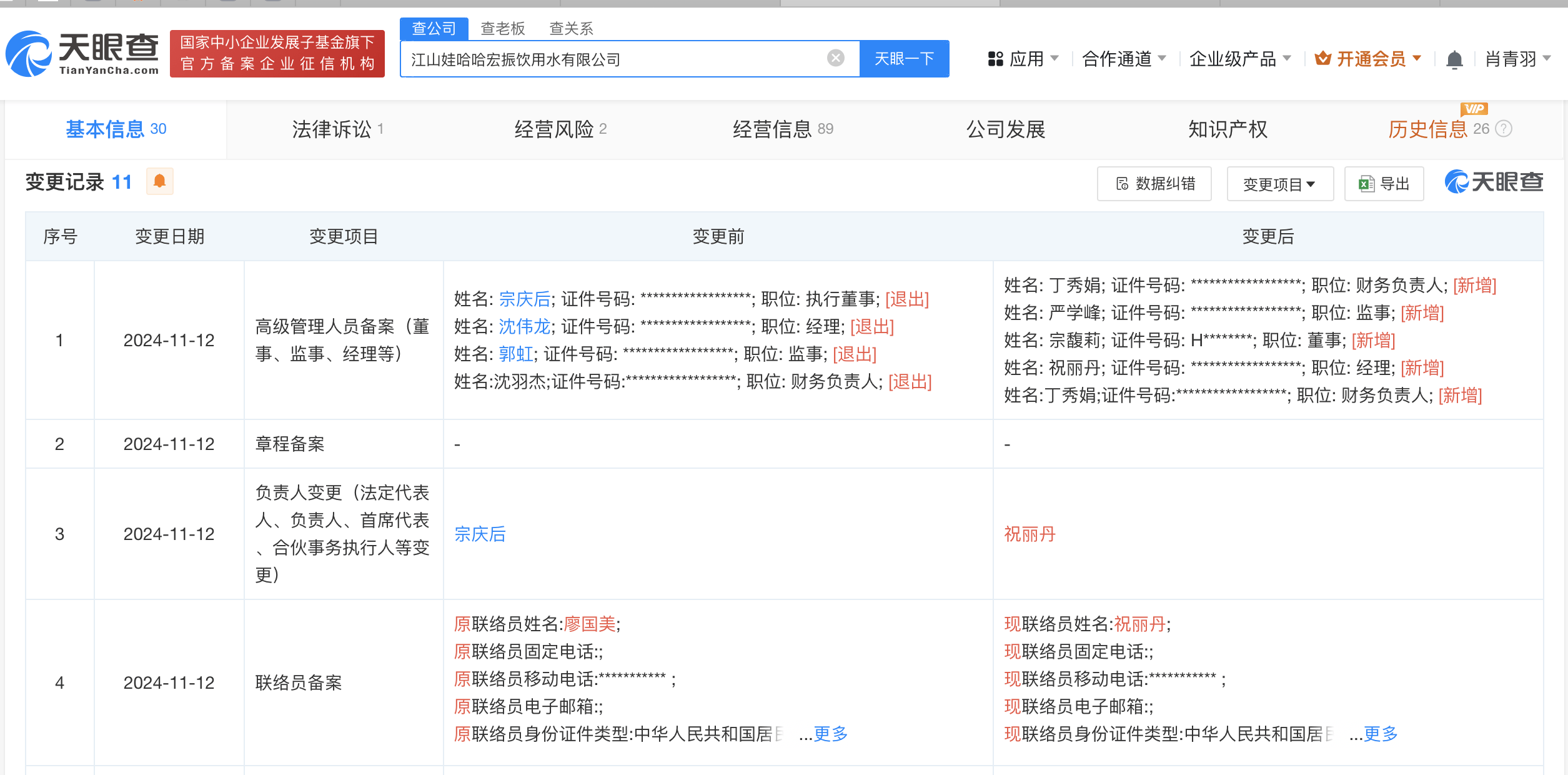
Task: Switch to the 查关系 search tab
Action: click(x=571, y=28)
